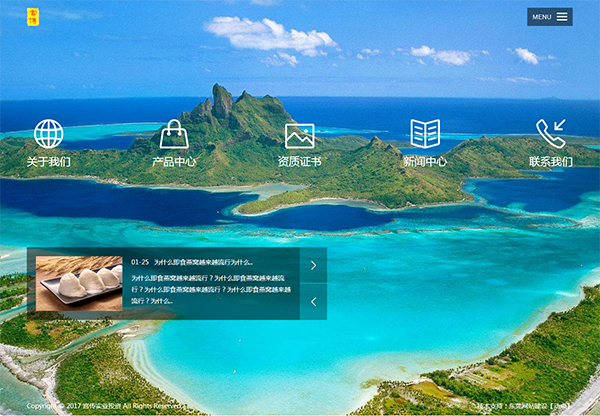Open the 关于我们 text label
The height and width of the screenshot is (416, 600).
[x=49, y=162]
